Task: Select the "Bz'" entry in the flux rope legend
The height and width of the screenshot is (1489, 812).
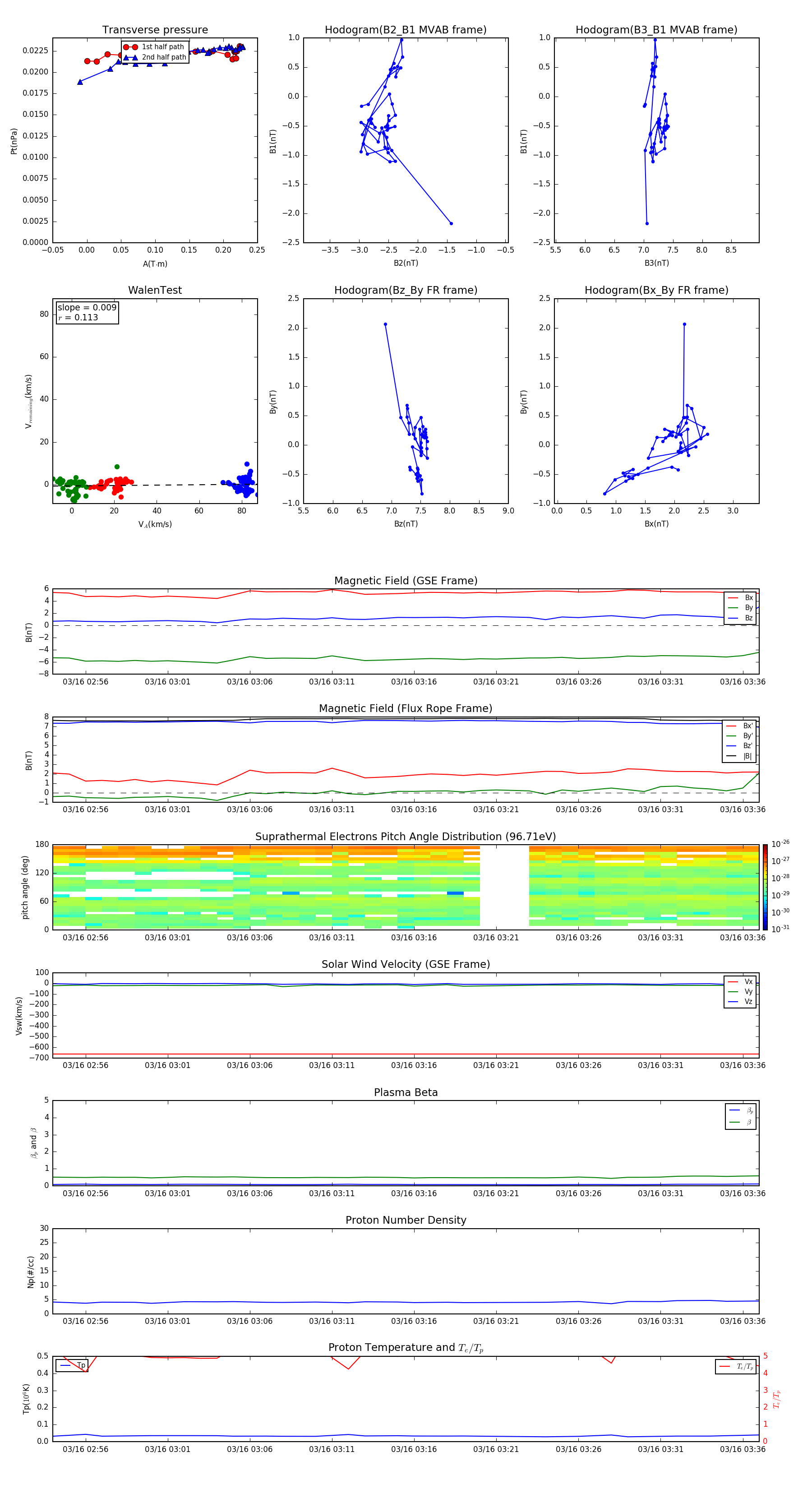Action: pyautogui.click(x=740, y=746)
